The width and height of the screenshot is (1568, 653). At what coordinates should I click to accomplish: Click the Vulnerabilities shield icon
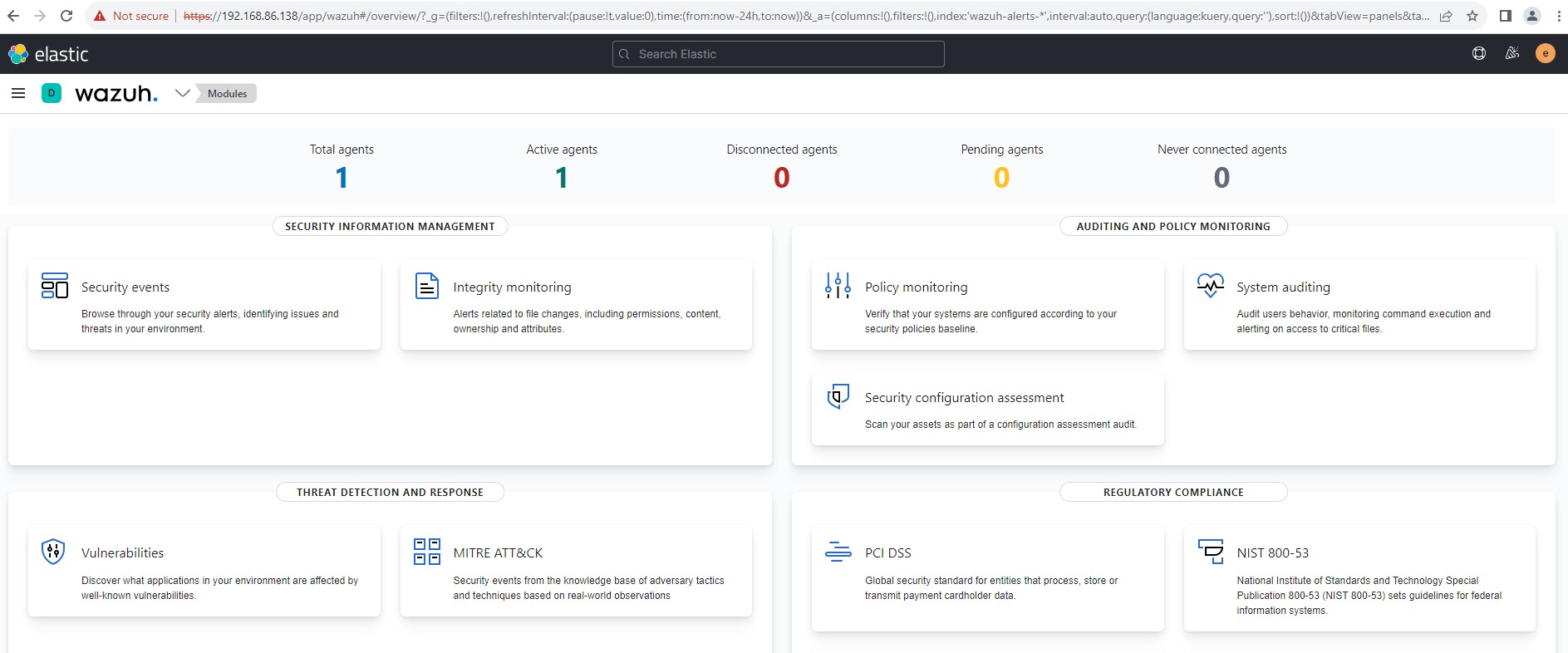(x=53, y=552)
